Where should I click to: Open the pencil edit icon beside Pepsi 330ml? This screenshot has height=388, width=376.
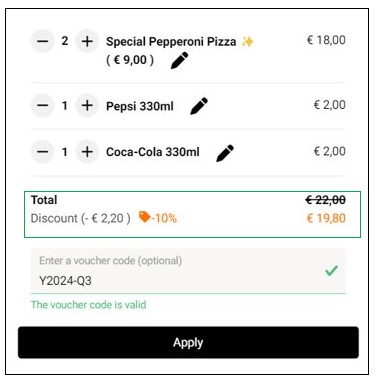(199, 106)
